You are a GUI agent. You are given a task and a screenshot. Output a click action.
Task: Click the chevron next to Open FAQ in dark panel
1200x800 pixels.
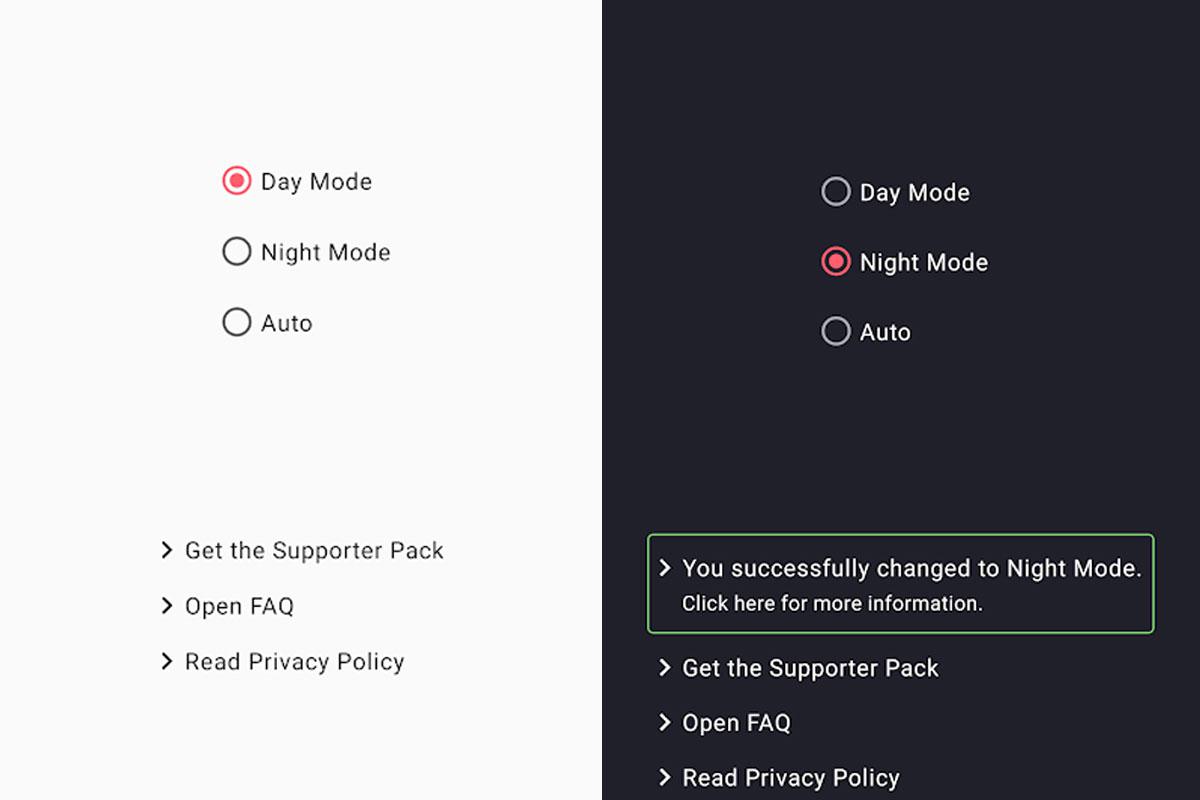click(664, 722)
